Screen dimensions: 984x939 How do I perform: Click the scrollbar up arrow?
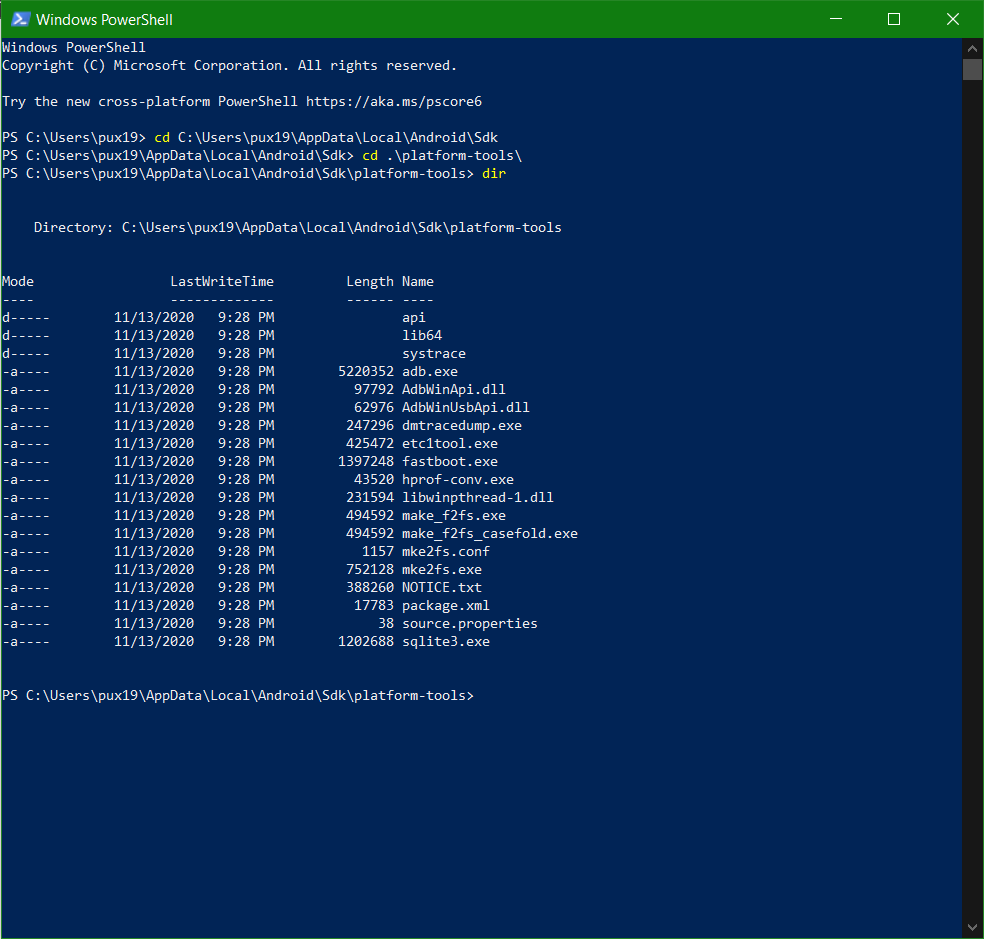tap(972, 48)
